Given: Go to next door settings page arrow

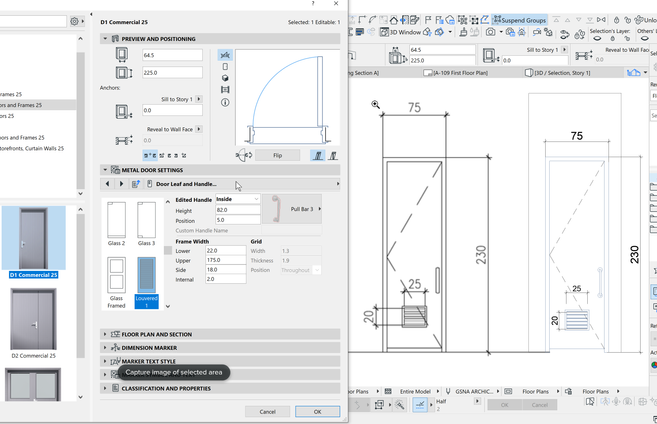Looking at the screenshot, I should [x=121, y=184].
